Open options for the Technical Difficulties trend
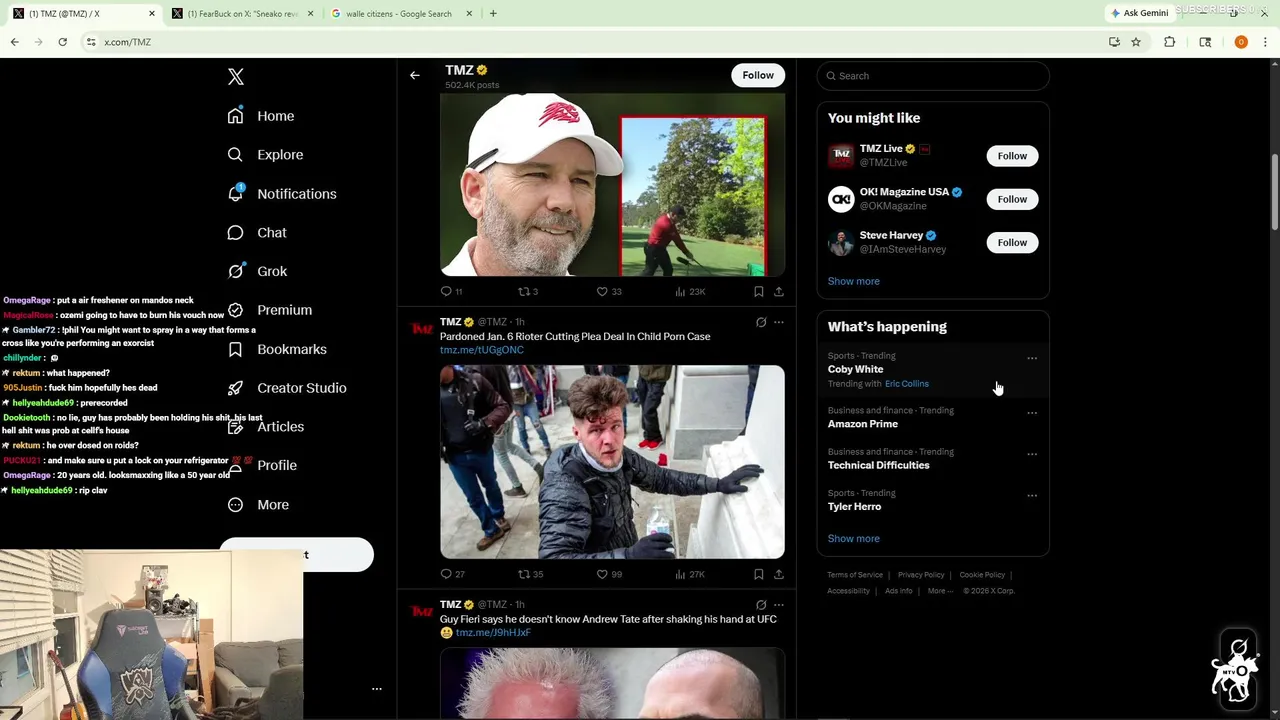 click(1032, 453)
